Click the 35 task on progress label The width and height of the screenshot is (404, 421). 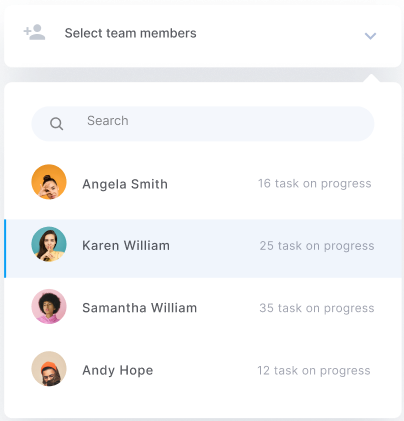point(317,308)
